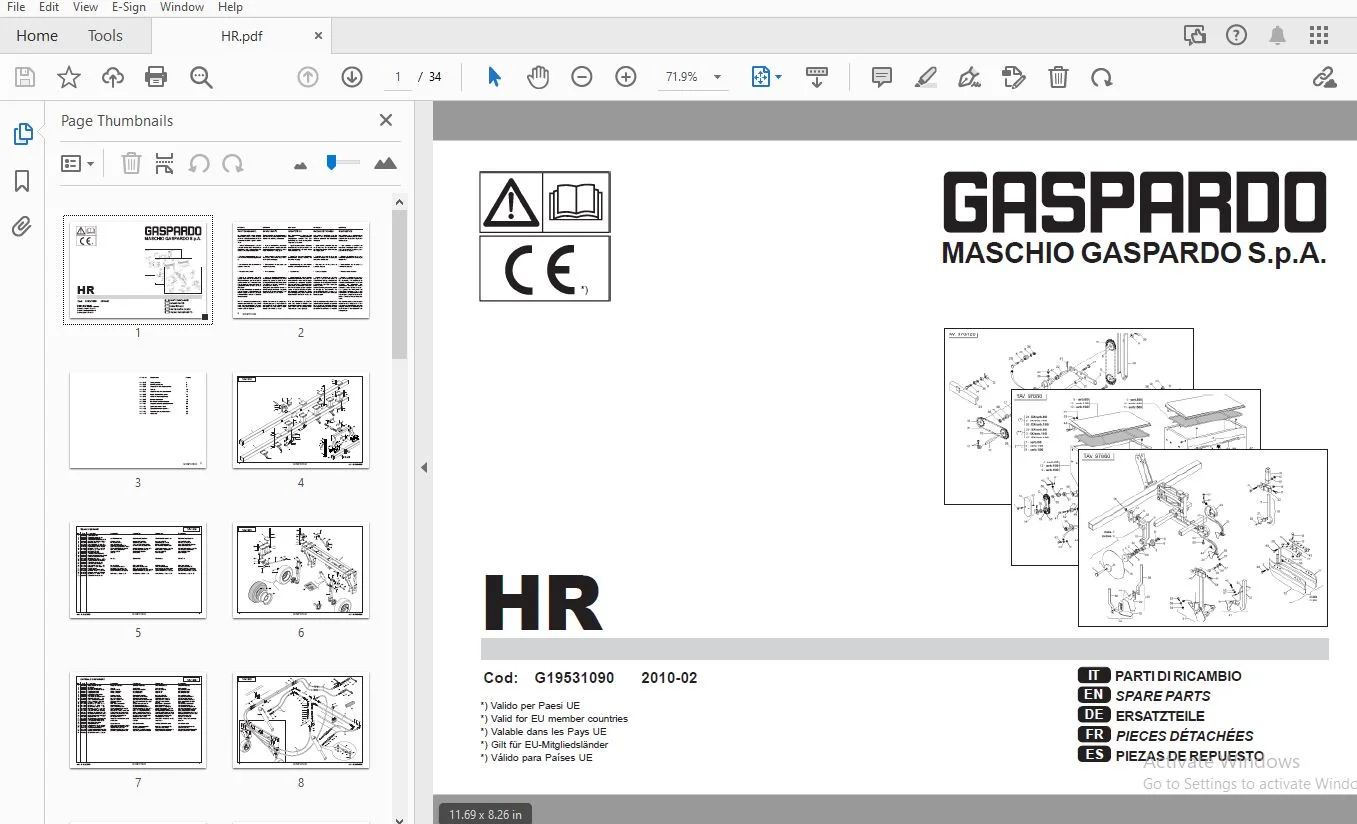Select the arrow selection tool
Viewport: 1357px width, 824px height.
pyautogui.click(x=494, y=77)
